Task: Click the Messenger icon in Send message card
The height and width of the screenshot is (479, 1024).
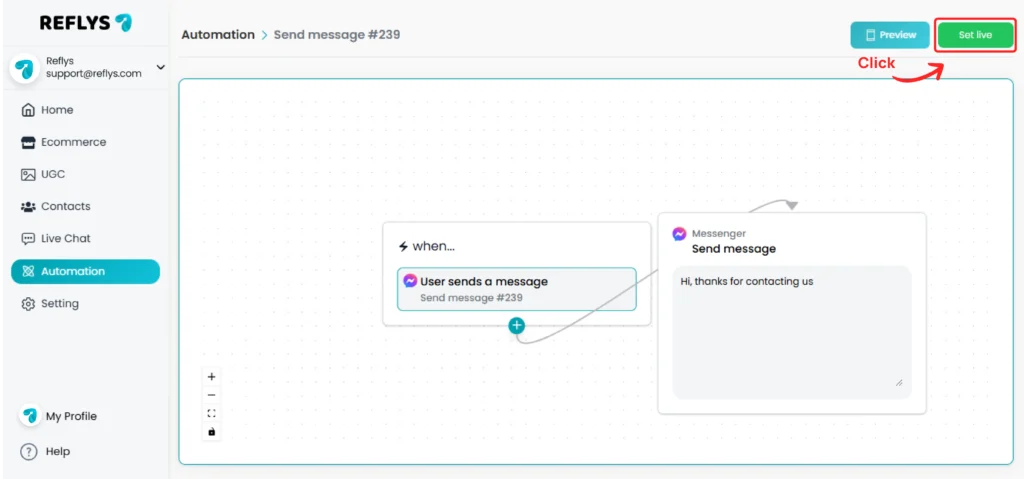Action: pos(679,234)
